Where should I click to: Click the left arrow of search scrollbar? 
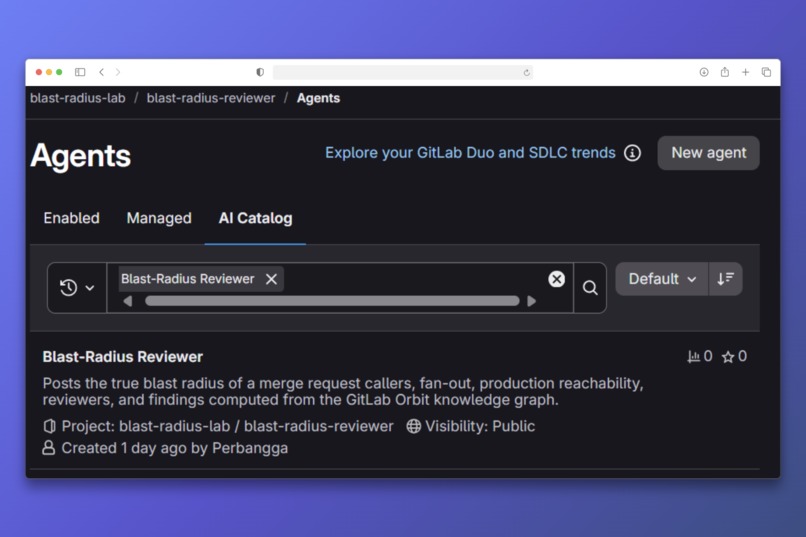click(x=128, y=301)
